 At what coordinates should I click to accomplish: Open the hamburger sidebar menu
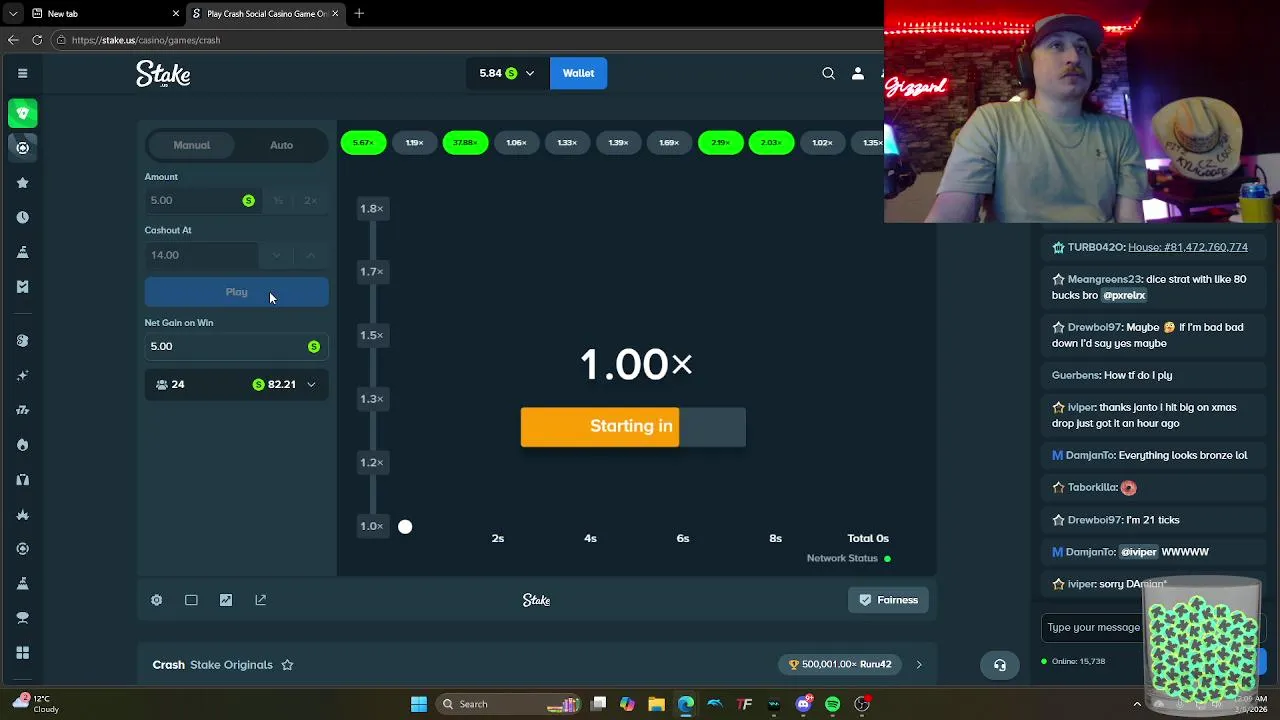pos(22,73)
